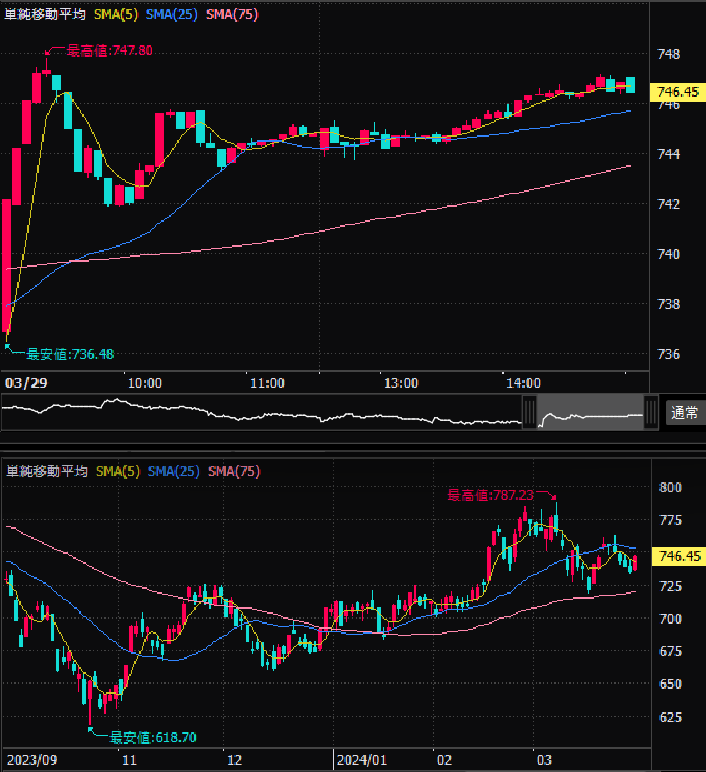
Task: Click the 12 month axis label
Action: click(x=234, y=760)
